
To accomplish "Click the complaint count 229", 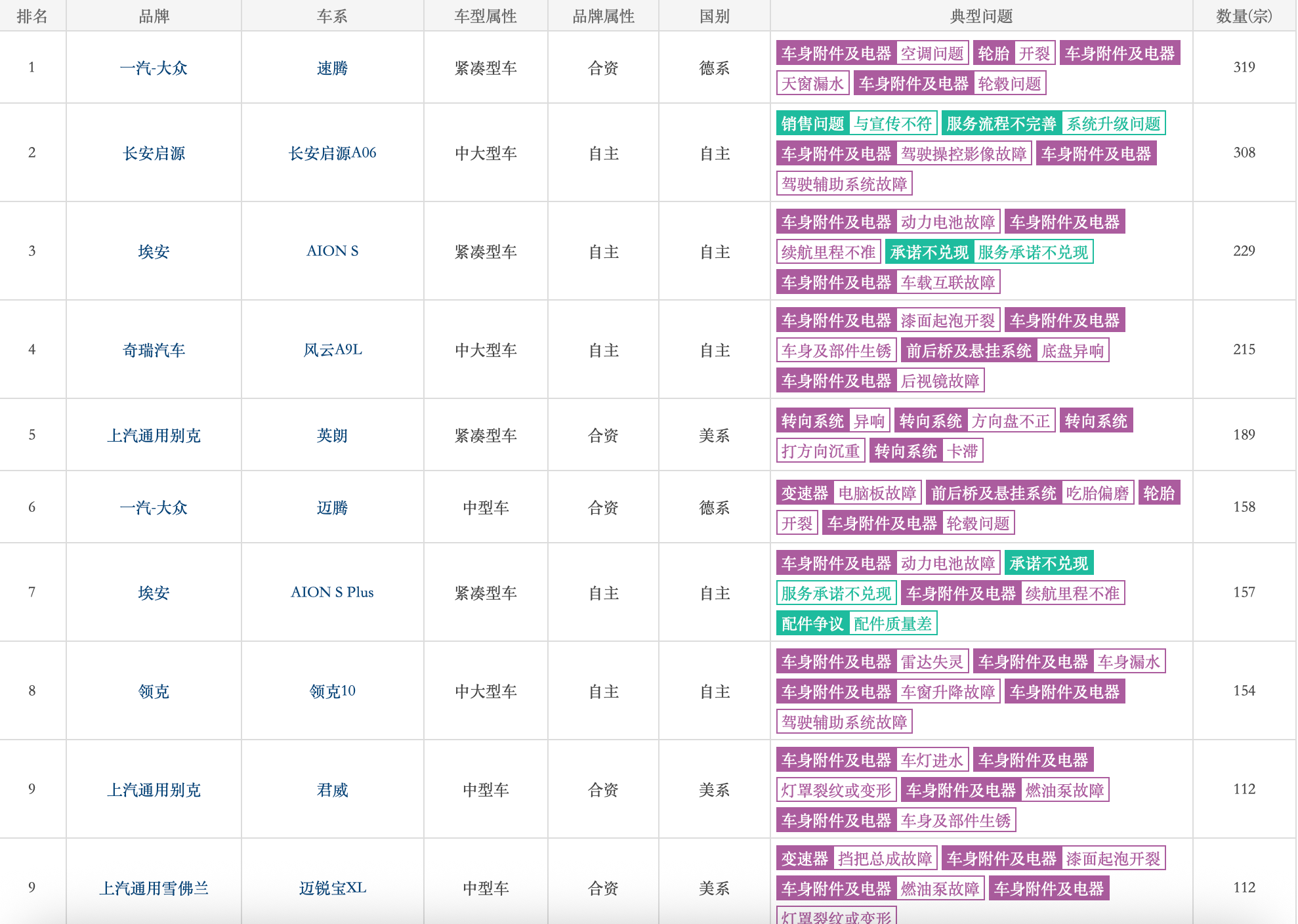I will [x=1244, y=251].
